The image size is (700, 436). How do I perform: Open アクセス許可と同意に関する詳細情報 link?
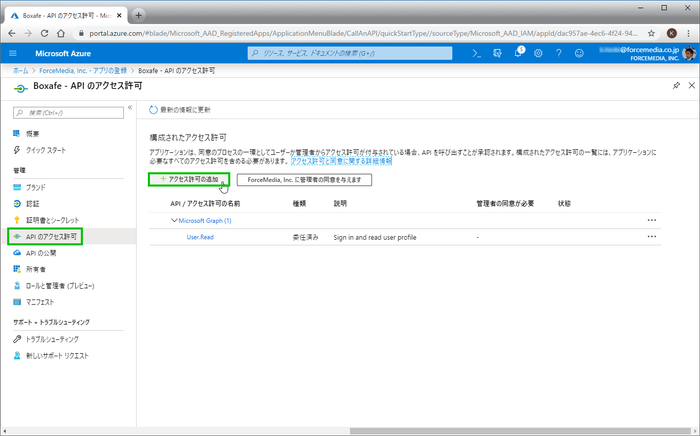(342, 161)
